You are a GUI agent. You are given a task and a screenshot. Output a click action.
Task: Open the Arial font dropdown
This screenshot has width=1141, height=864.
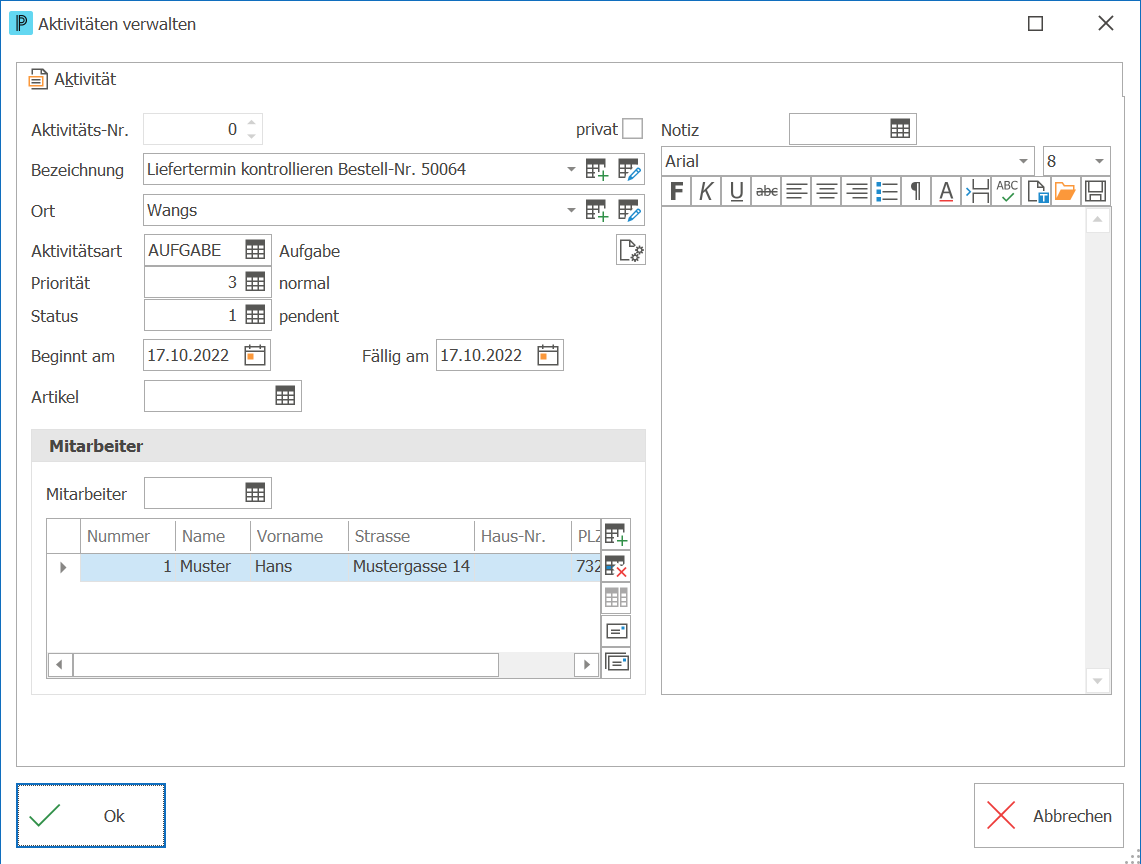[1023, 161]
